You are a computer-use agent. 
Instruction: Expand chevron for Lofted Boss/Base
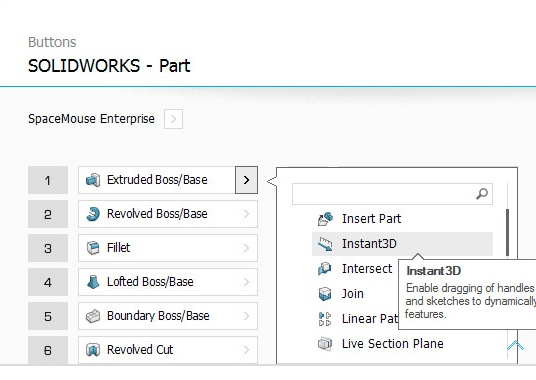coord(246,282)
